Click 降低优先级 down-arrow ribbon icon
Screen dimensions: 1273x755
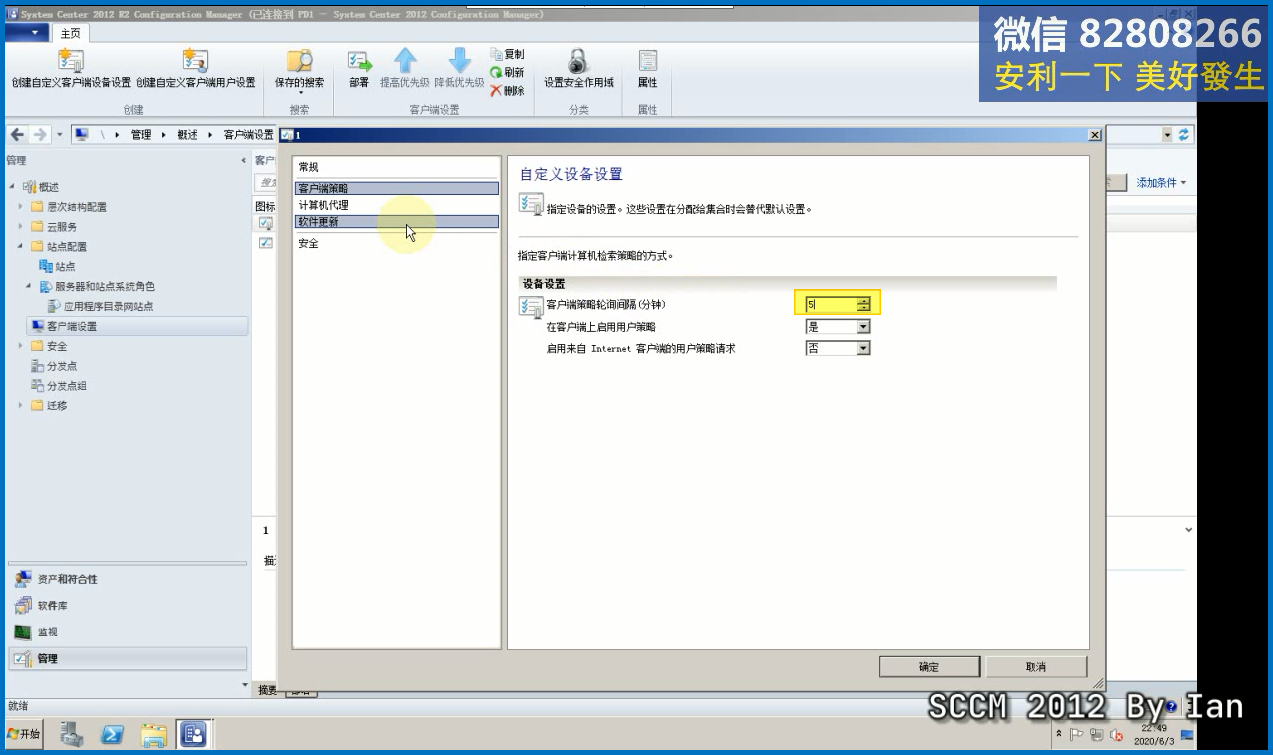(x=459, y=62)
